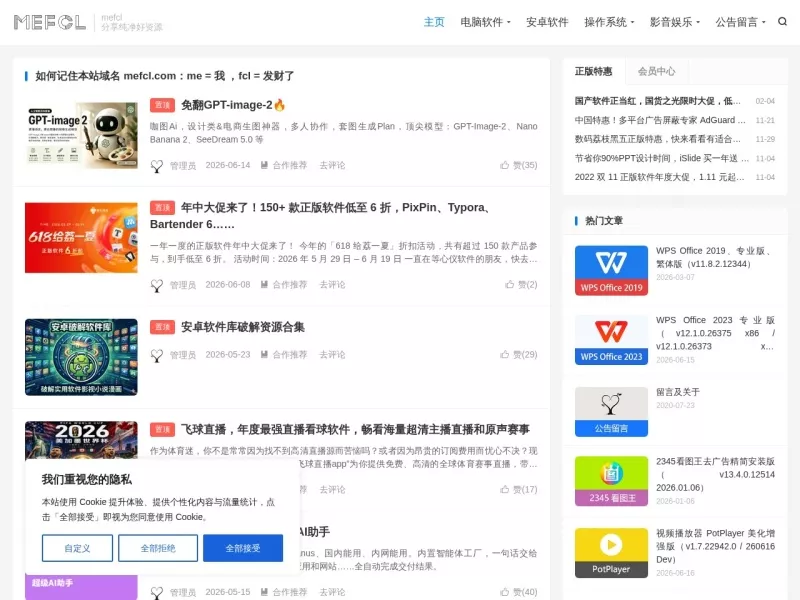This screenshot has width=800, height=600.
Task: Click thumbs-up icon on 安卓软件库 post
Action: click(504, 354)
